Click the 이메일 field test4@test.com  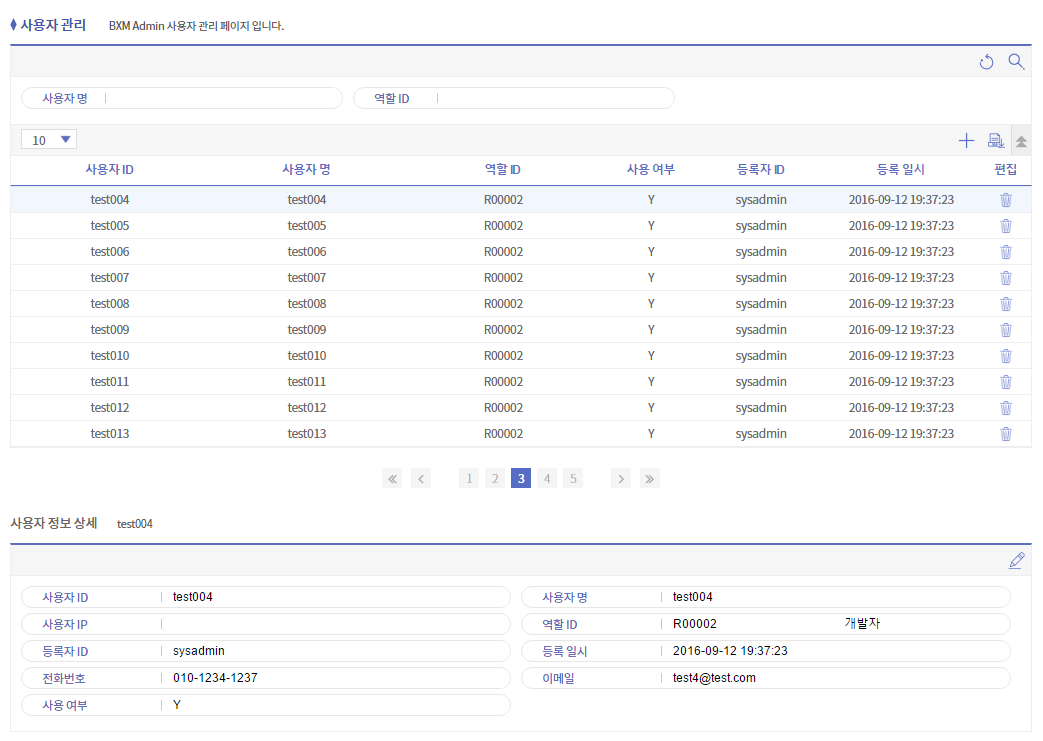click(x=766, y=678)
